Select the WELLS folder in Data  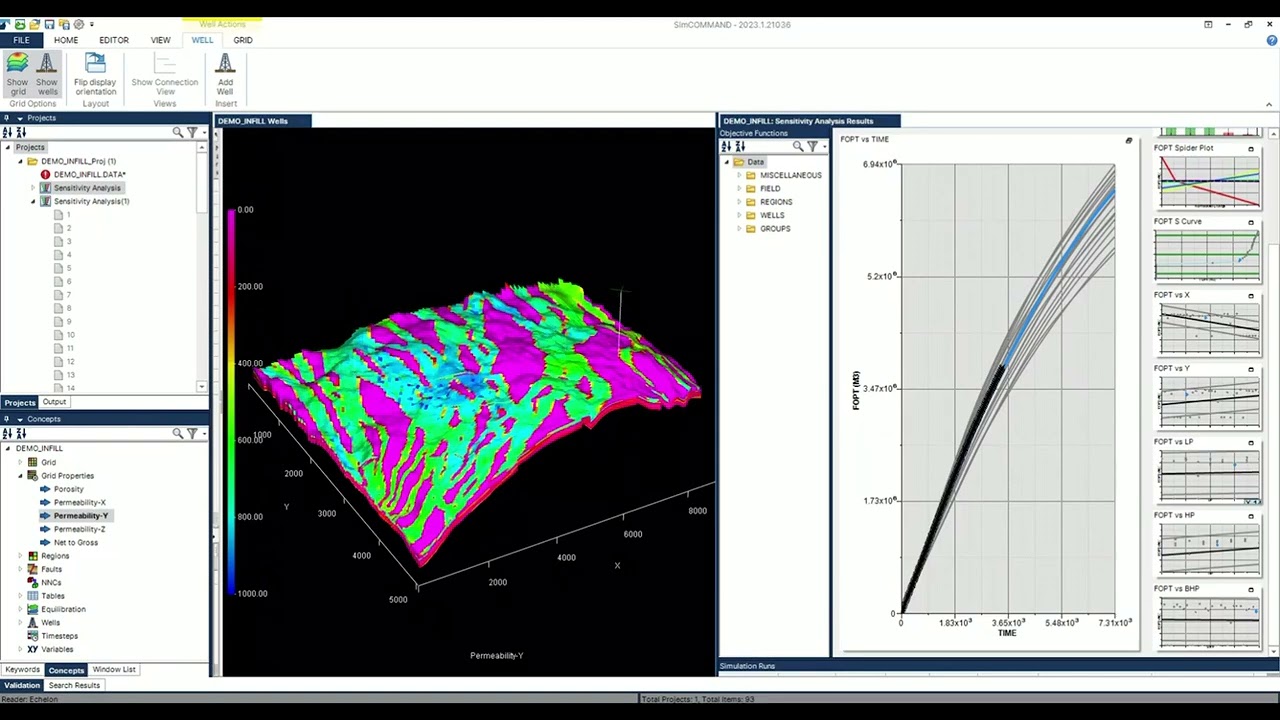click(x=771, y=215)
